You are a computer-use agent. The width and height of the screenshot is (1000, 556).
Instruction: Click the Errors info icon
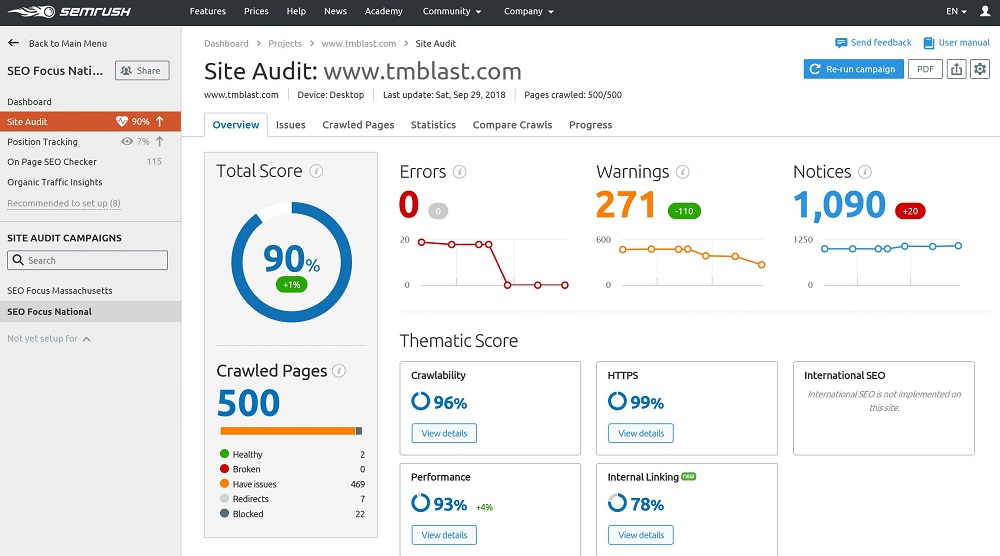click(x=459, y=172)
